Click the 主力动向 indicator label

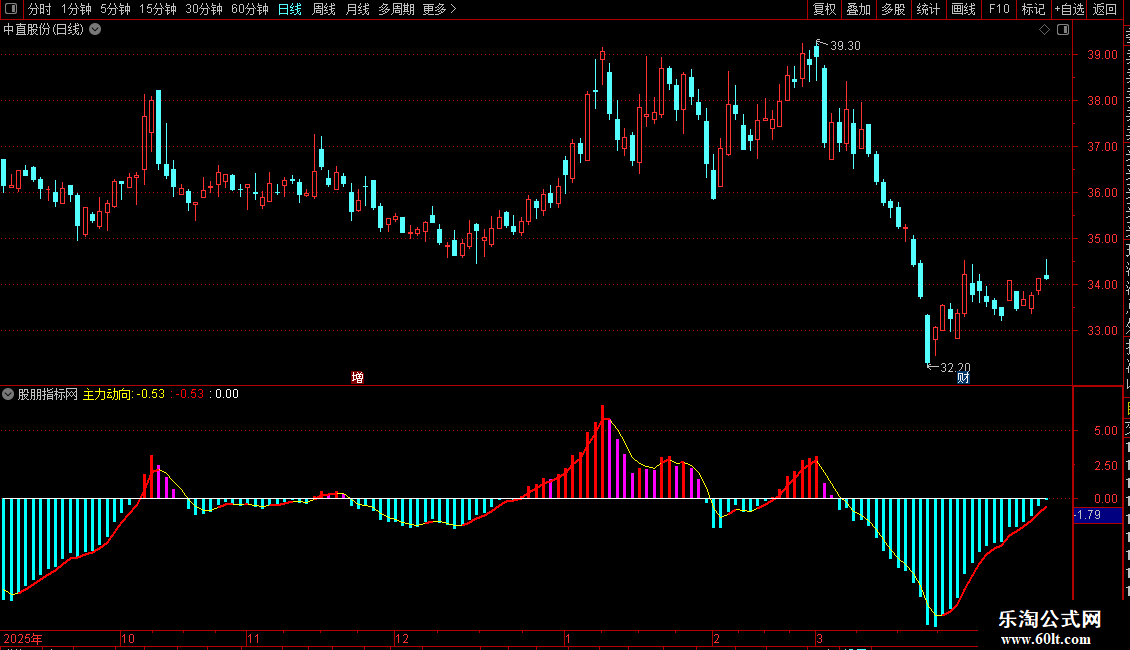tap(107, 394)
